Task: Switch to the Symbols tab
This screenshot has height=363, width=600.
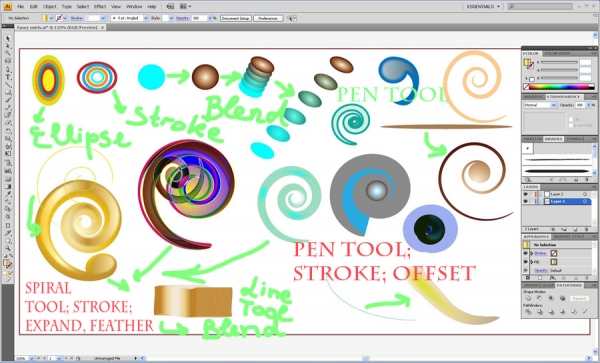Action: (x=575, y=138)
